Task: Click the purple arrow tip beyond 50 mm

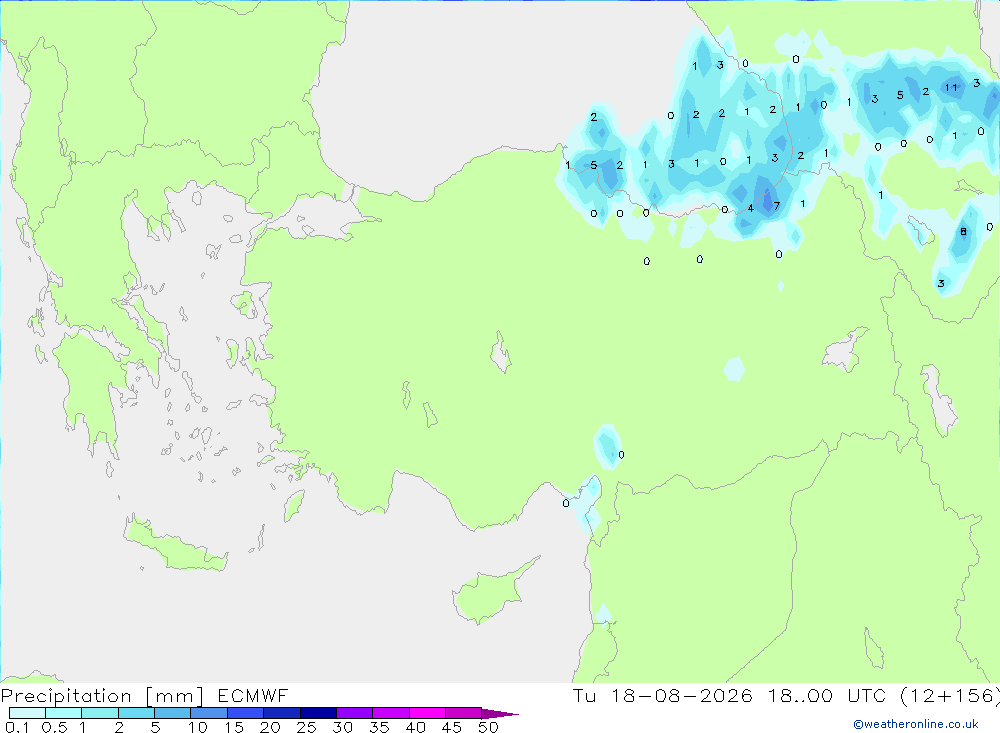Action: pos(500,714)
